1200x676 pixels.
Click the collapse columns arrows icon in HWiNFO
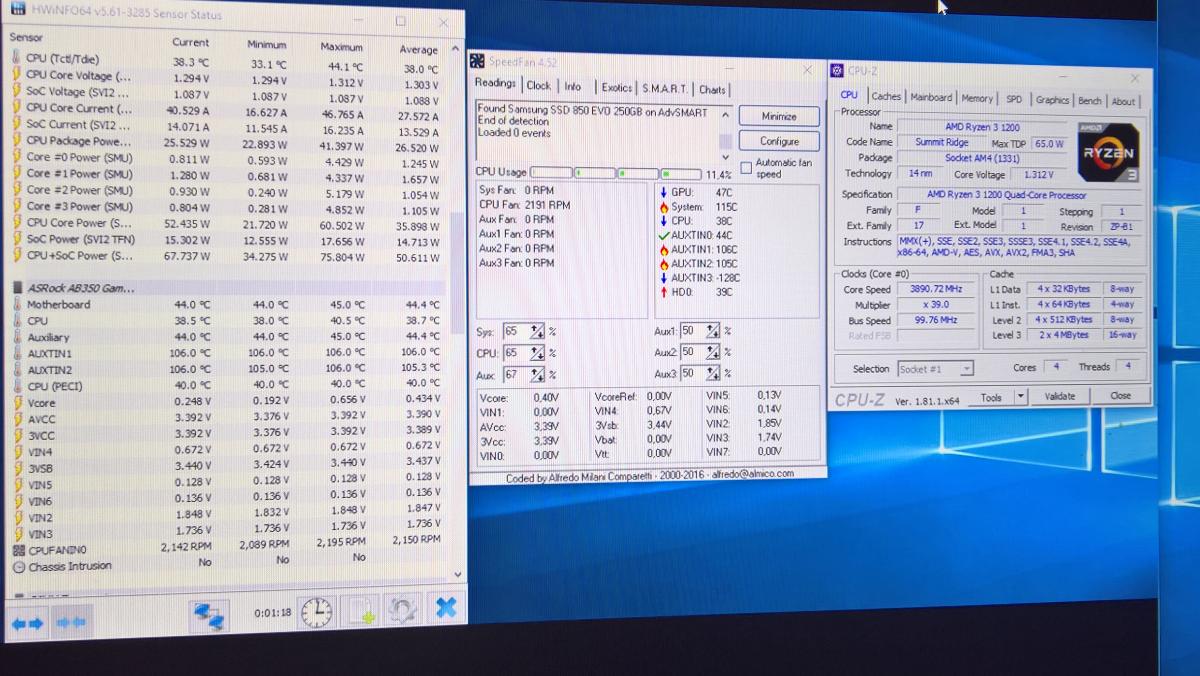[x=73, y=622]
